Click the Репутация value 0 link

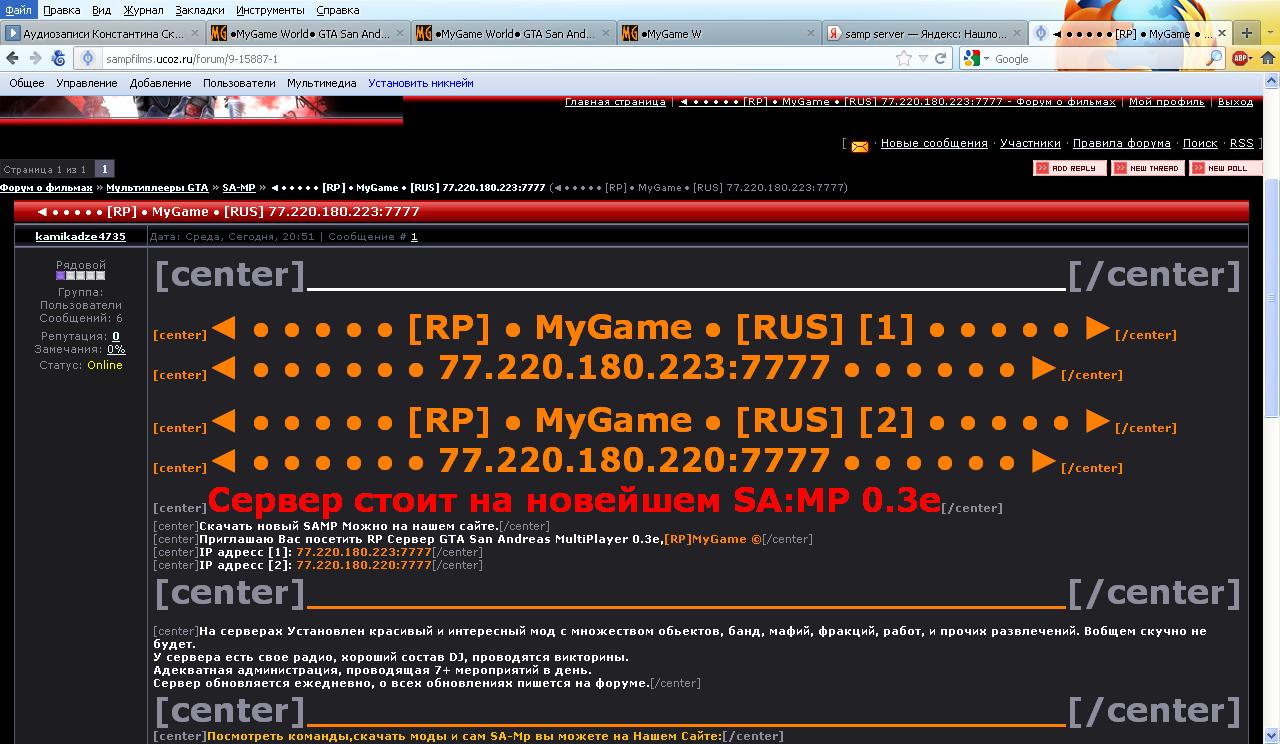pos(116,337)
